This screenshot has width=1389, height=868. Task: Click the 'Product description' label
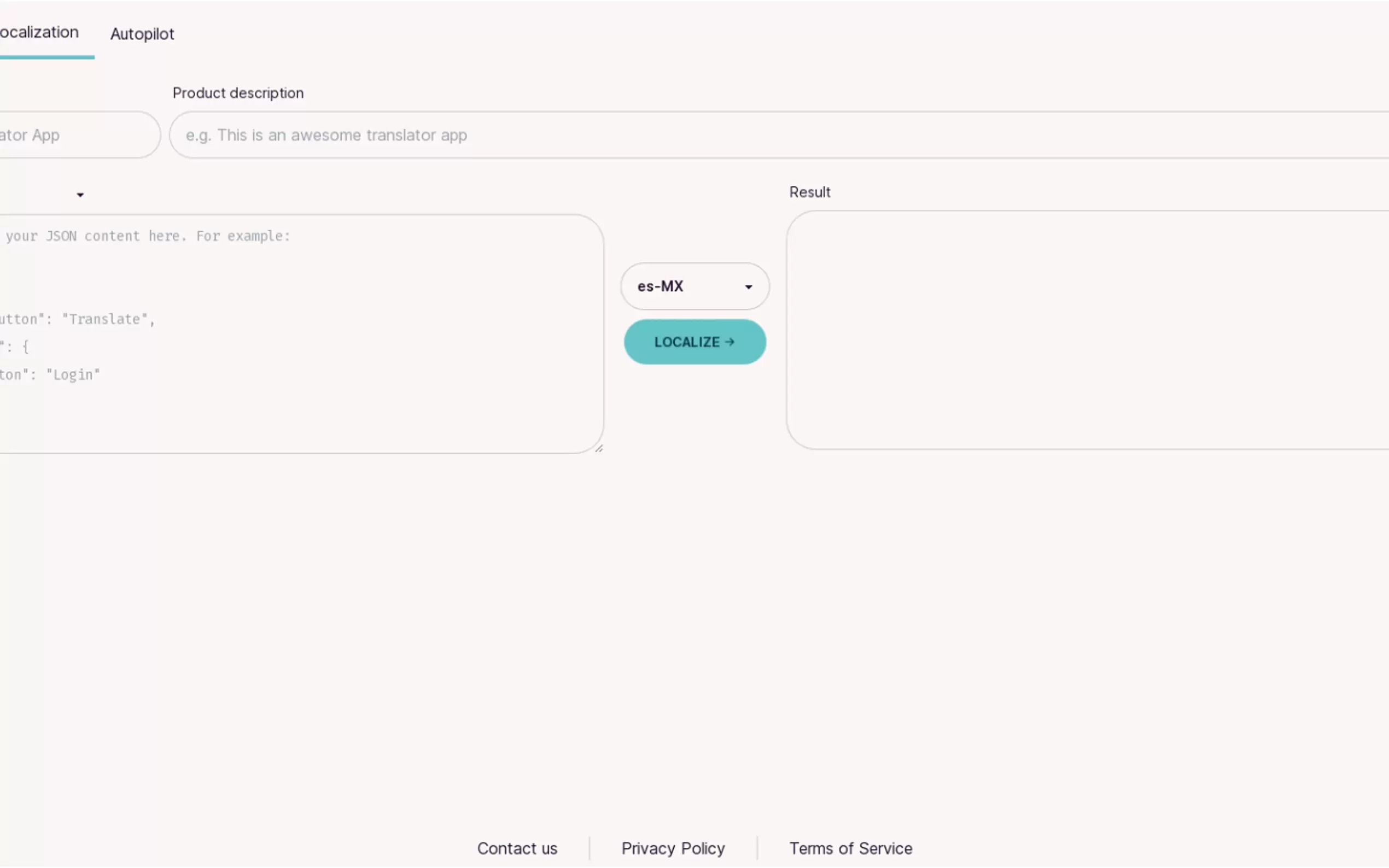pos(238,93)
